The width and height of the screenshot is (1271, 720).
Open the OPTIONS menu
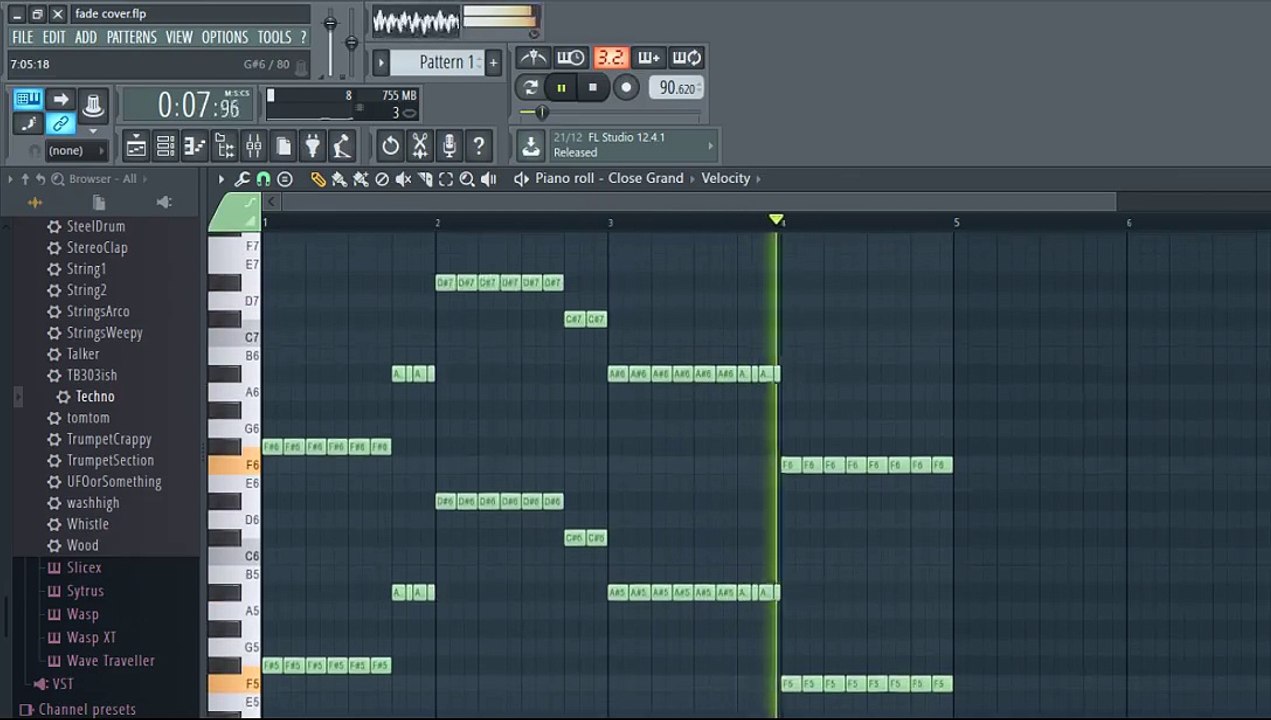225,37
